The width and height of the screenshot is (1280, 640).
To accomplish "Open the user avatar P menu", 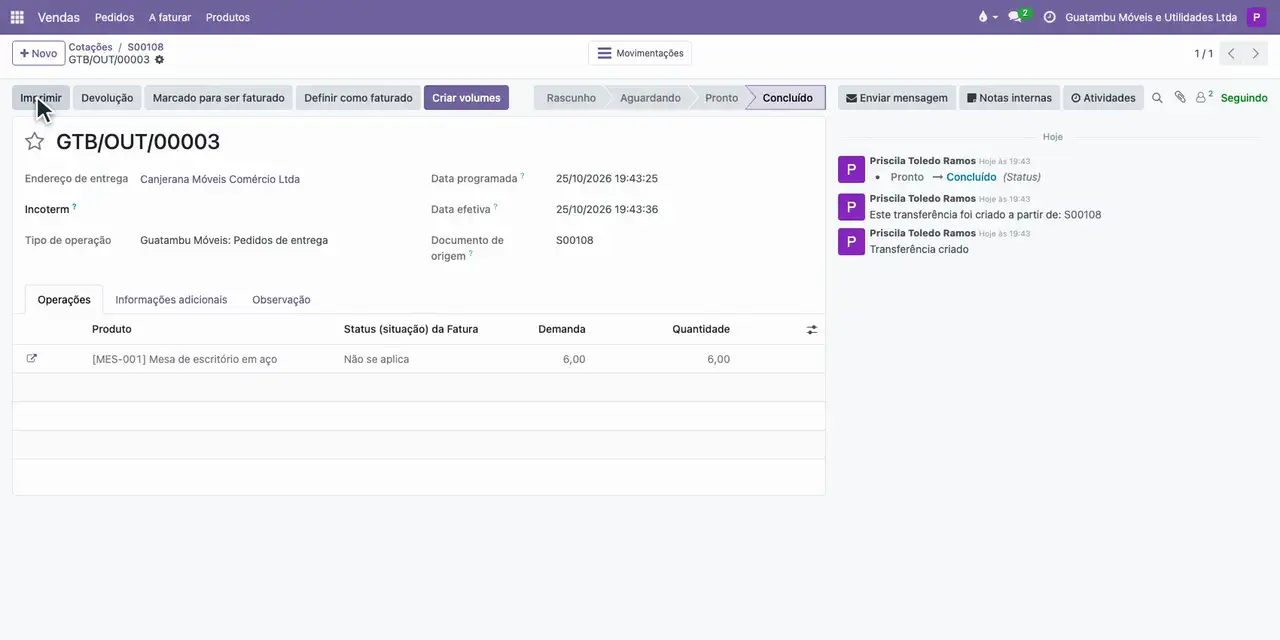I will (1256, 17).
